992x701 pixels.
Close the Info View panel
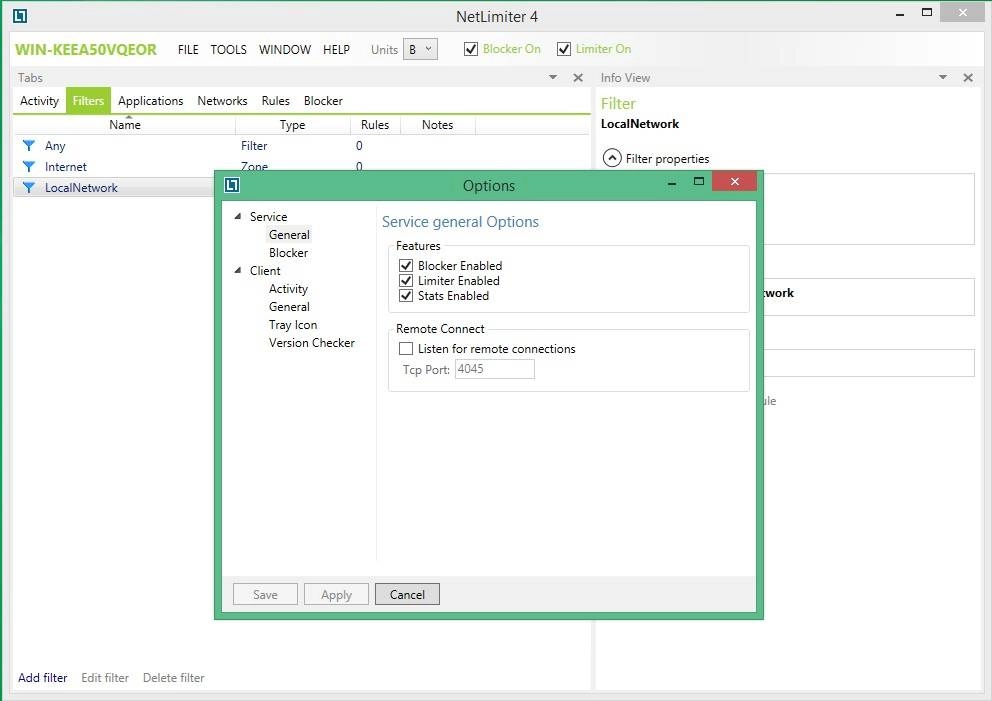[x=968, y=78]
